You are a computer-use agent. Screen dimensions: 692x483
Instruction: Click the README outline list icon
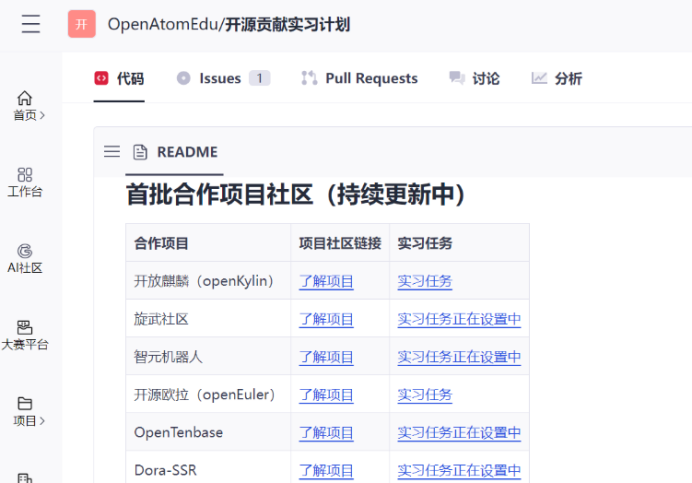pyautogui.click(x=112, y=152)
